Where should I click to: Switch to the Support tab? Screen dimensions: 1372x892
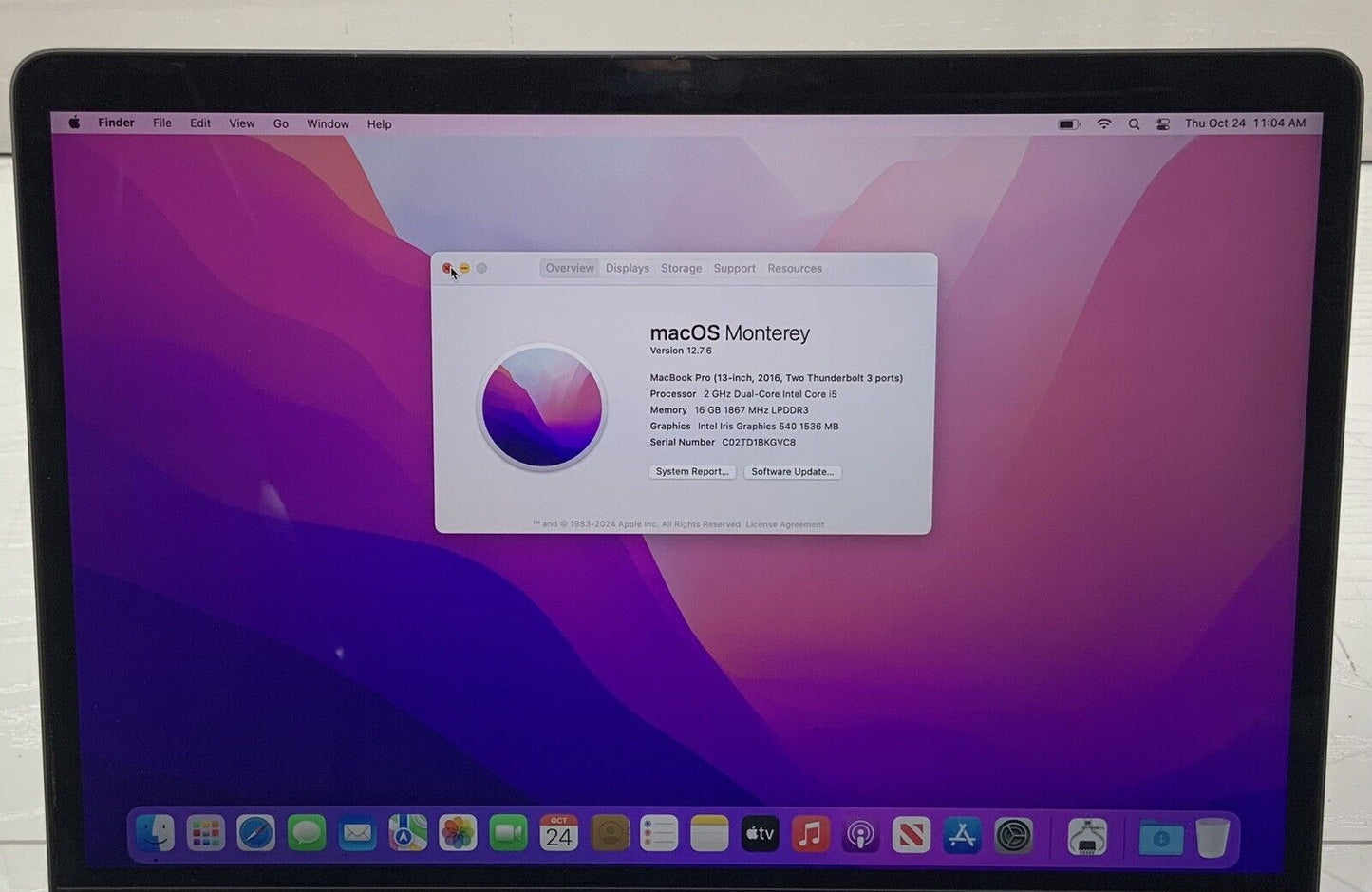coord(735,268)
